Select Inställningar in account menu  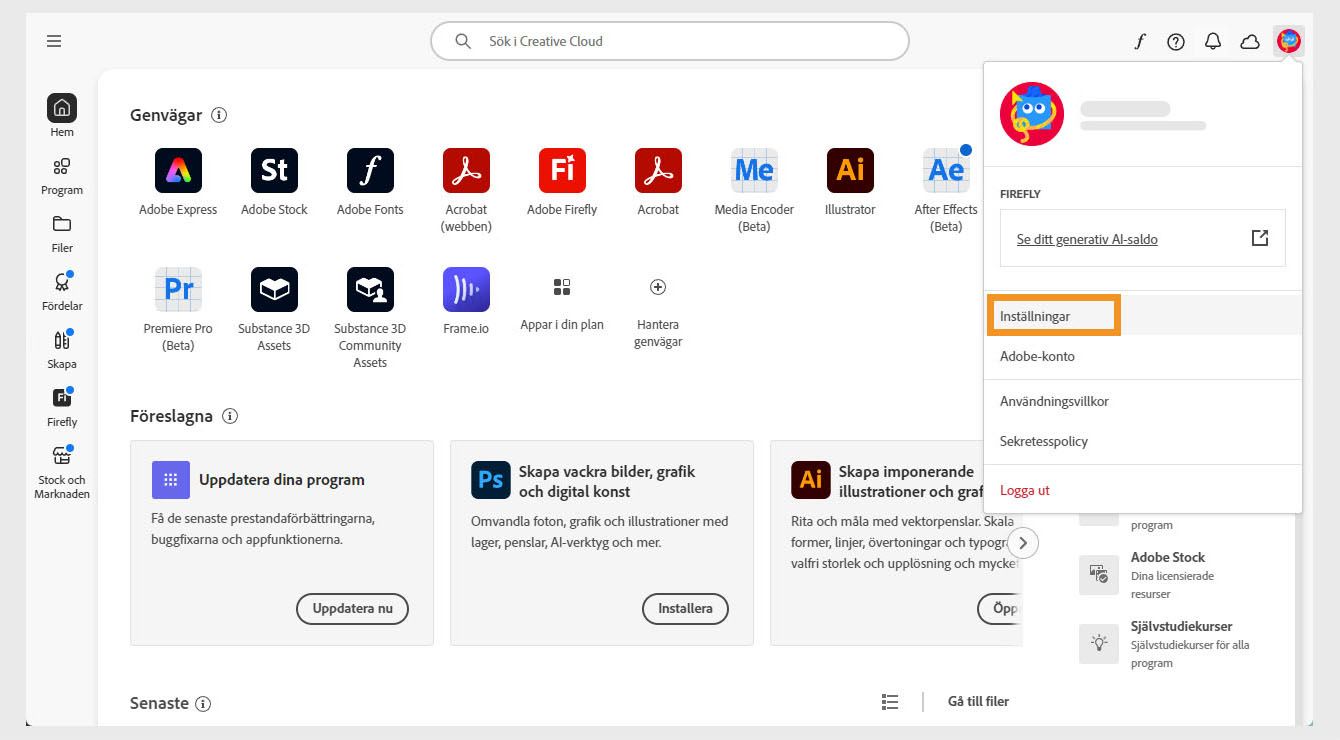tap(1143, 316)
